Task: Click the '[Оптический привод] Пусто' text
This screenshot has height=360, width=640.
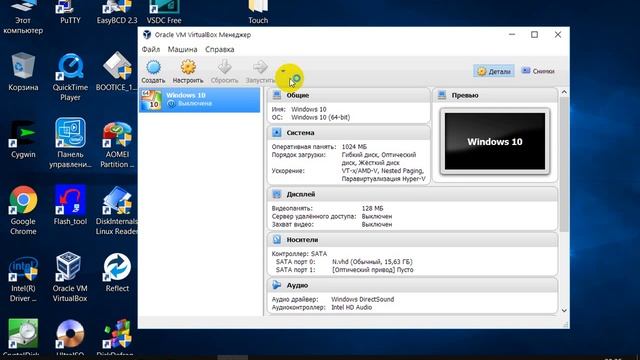Action: pyautogui.click(x=373, y=270)
